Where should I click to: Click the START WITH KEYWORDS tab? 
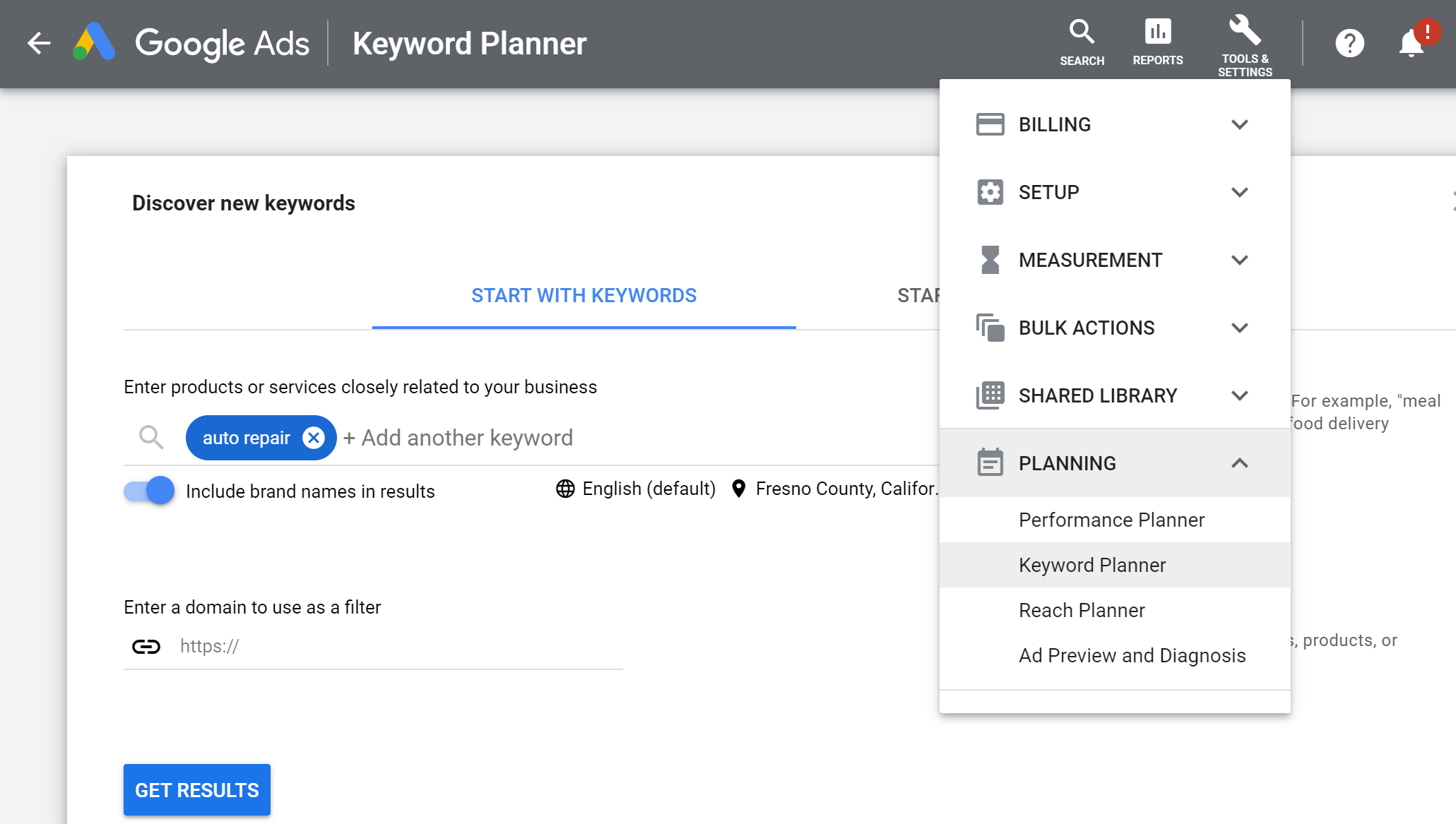pyautogui.click(x=583, y=294)
